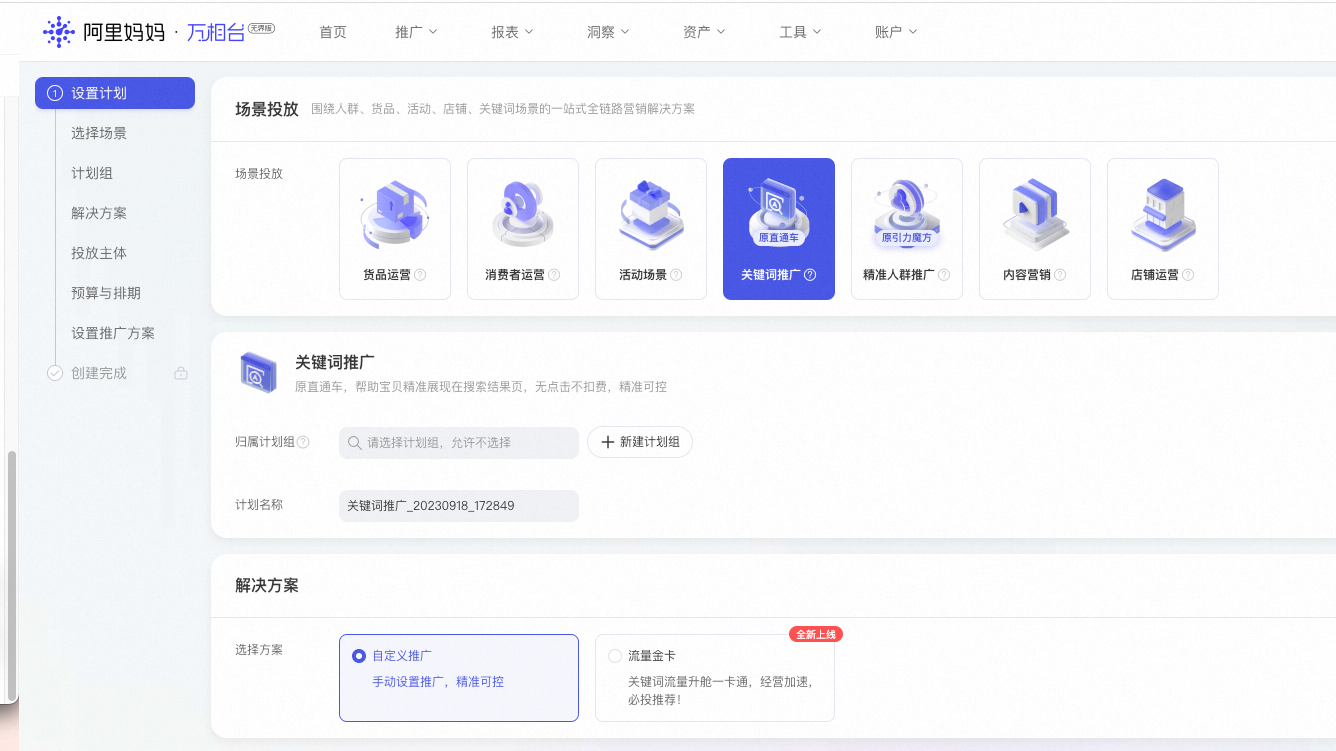Screen dimensions: 1336x751
Task: Select the 精准人群推广 scene card
Action: tap(907, 229)
